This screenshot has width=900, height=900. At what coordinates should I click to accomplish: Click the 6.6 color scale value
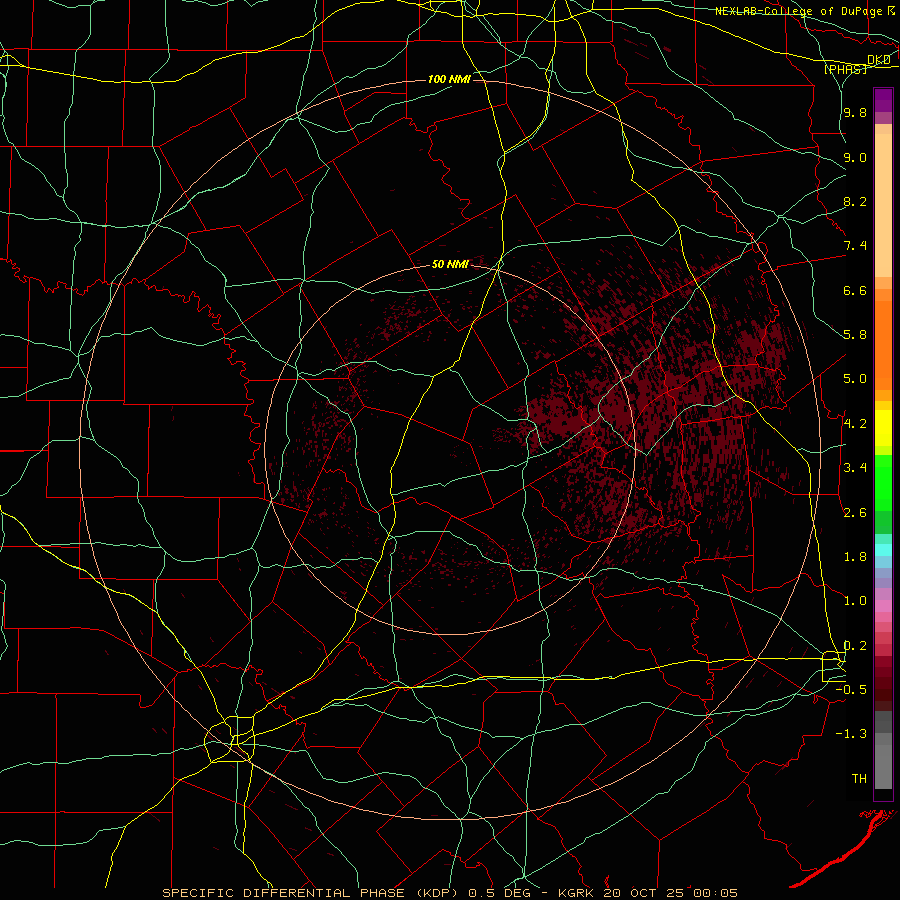[x=855, y=290]
